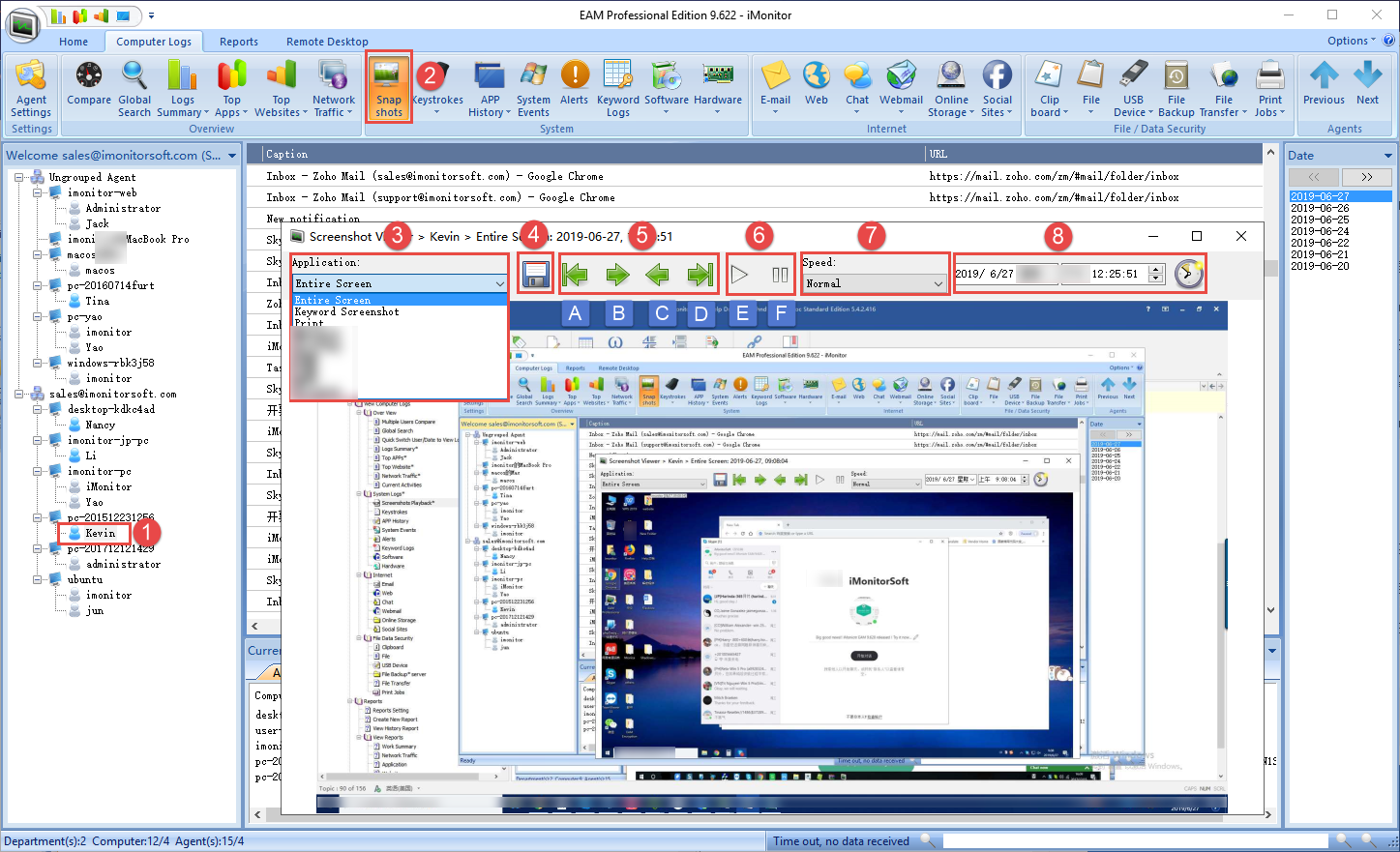Screen dimensions: 1400x852
Task: Select agent Nancy in the agent tree
Action: [x=100, y=425]
